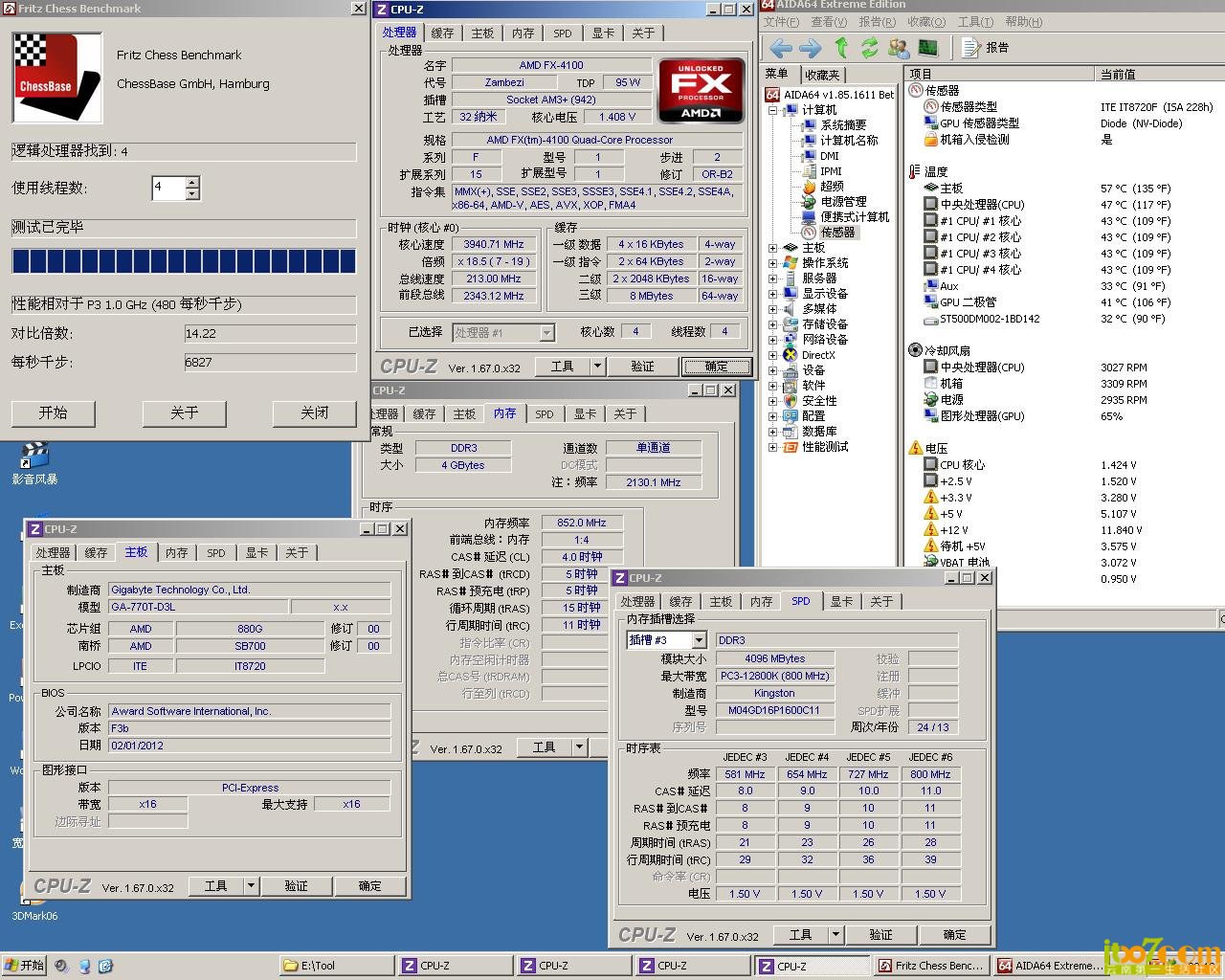
Task: Click the ChessBase logo in Fritz Benchmark
Action: coord(57,78)
